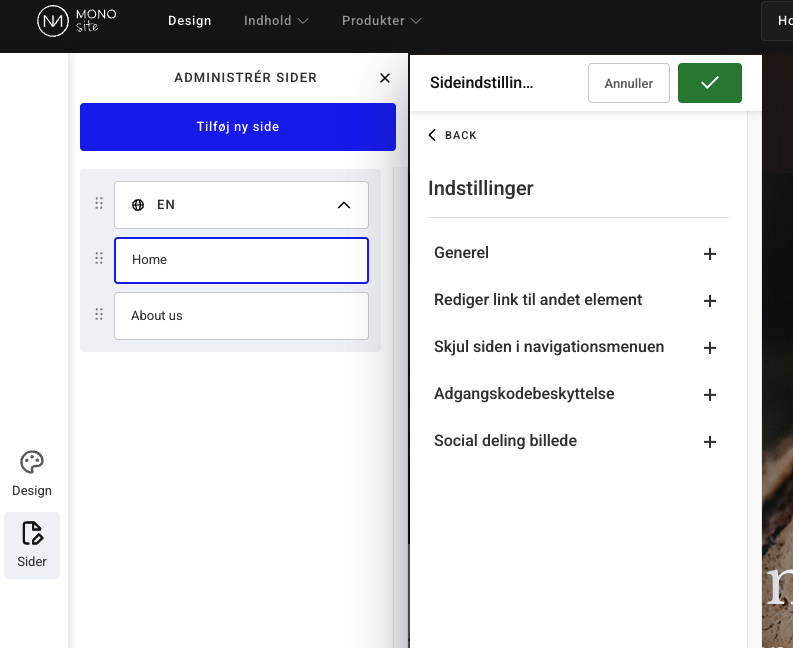
Task: Open the Produkter menu
Action: (381, 21)
